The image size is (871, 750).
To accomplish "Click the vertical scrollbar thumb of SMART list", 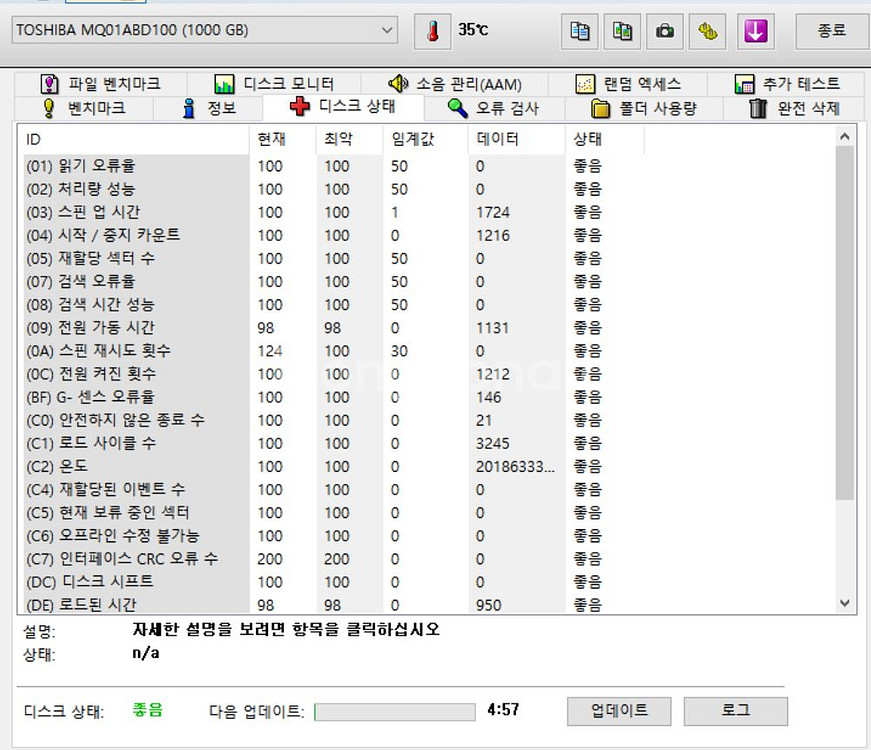I will coord(845,322).
